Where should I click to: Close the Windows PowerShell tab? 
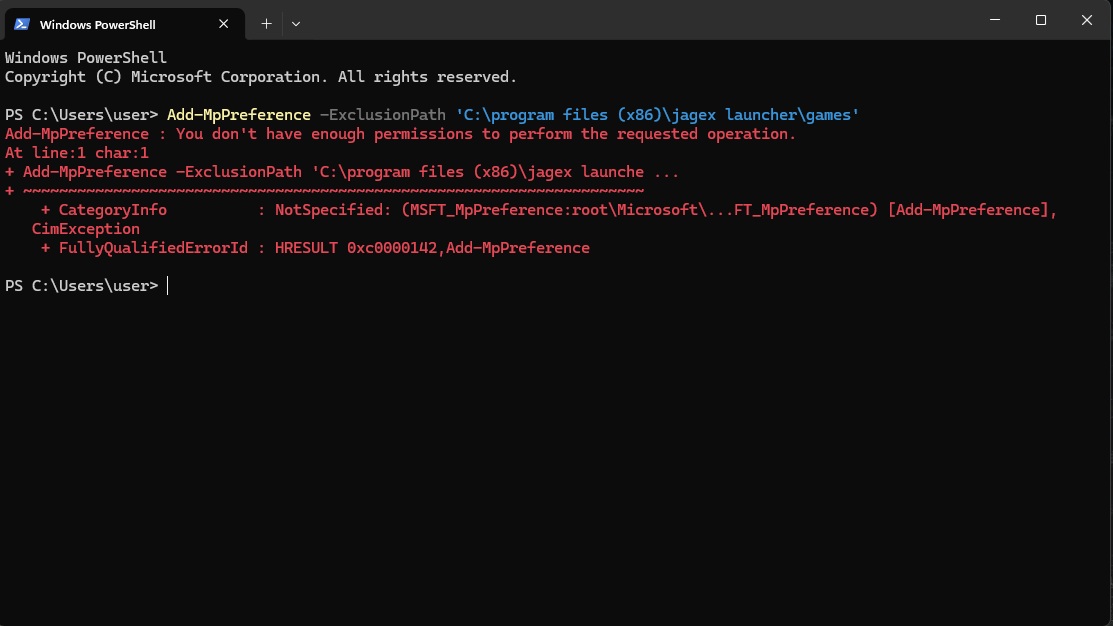(224, 23)
